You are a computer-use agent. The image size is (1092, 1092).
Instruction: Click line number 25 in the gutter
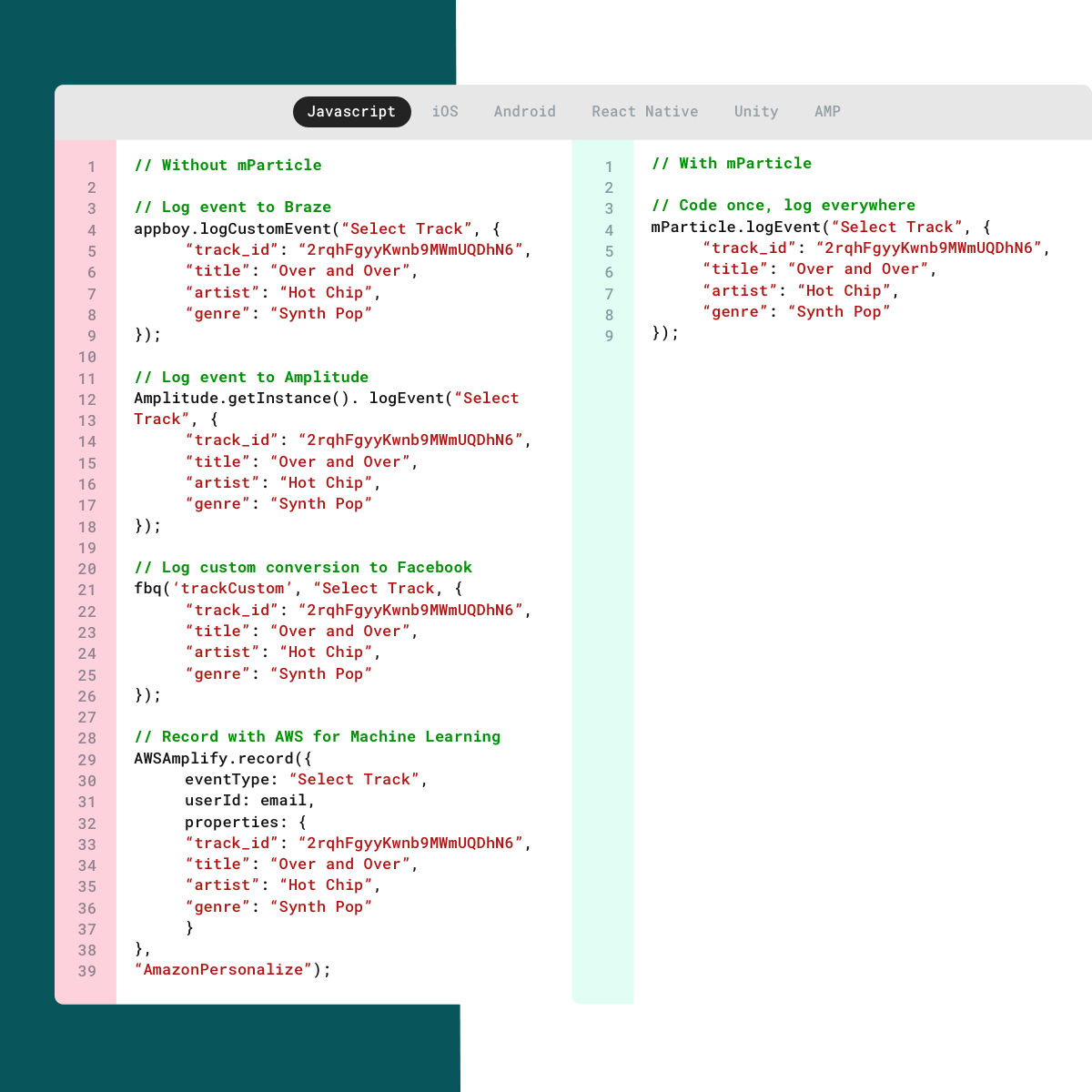point(86,675)
